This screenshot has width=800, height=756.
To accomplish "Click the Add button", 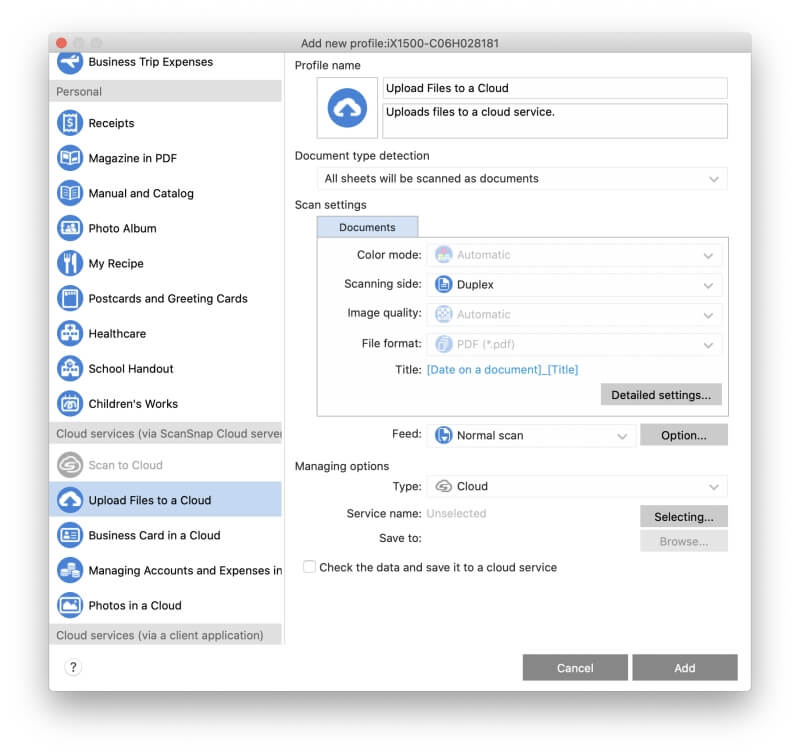I will [685, 668].
